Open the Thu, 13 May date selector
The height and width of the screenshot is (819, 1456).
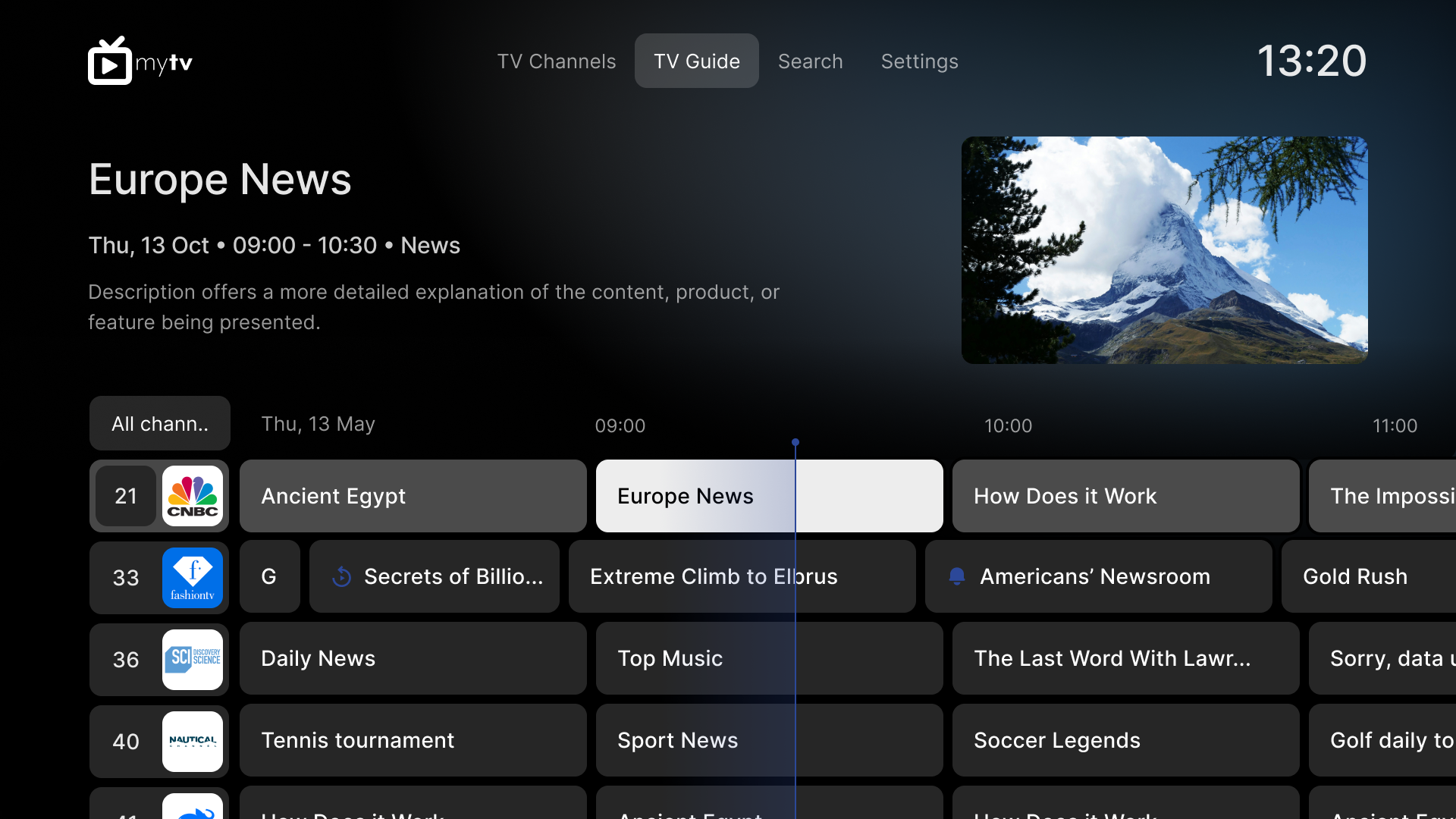(x=318, y=423)
